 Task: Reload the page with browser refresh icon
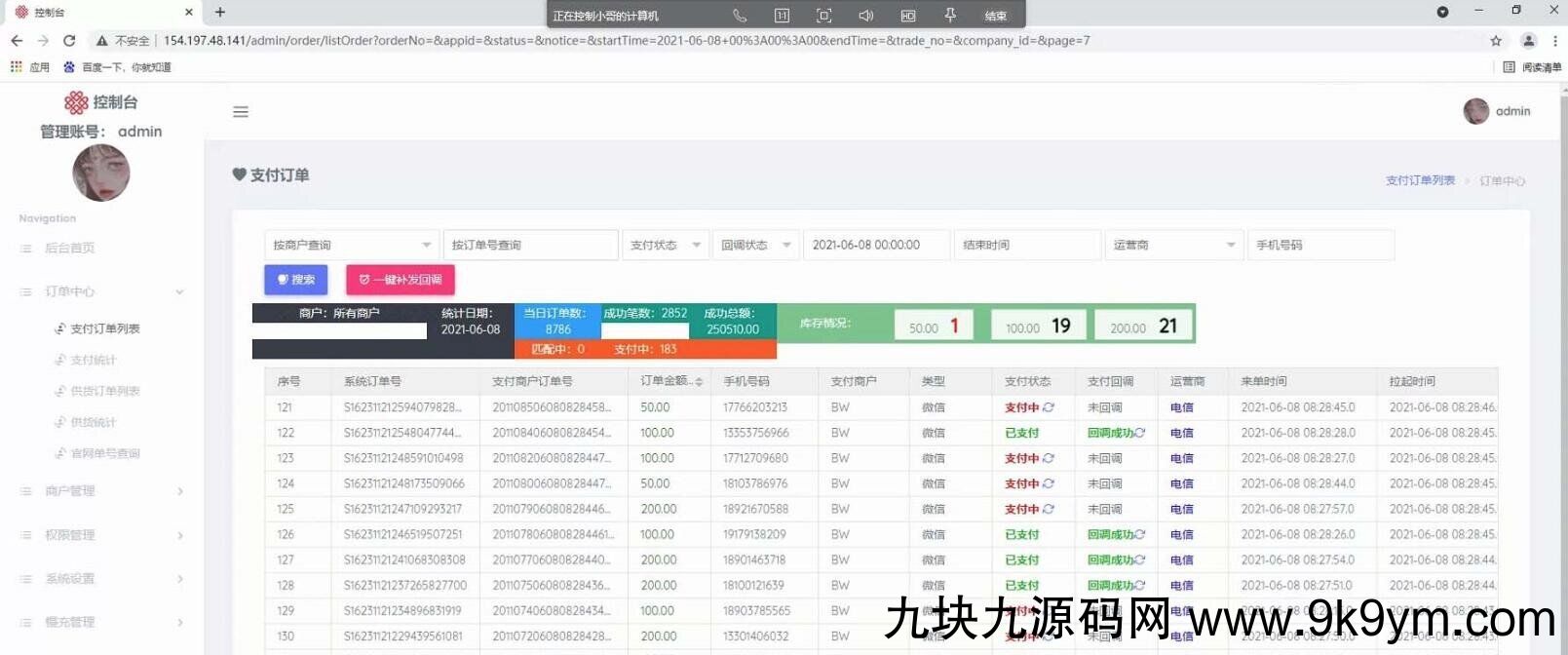click(69, 40)
